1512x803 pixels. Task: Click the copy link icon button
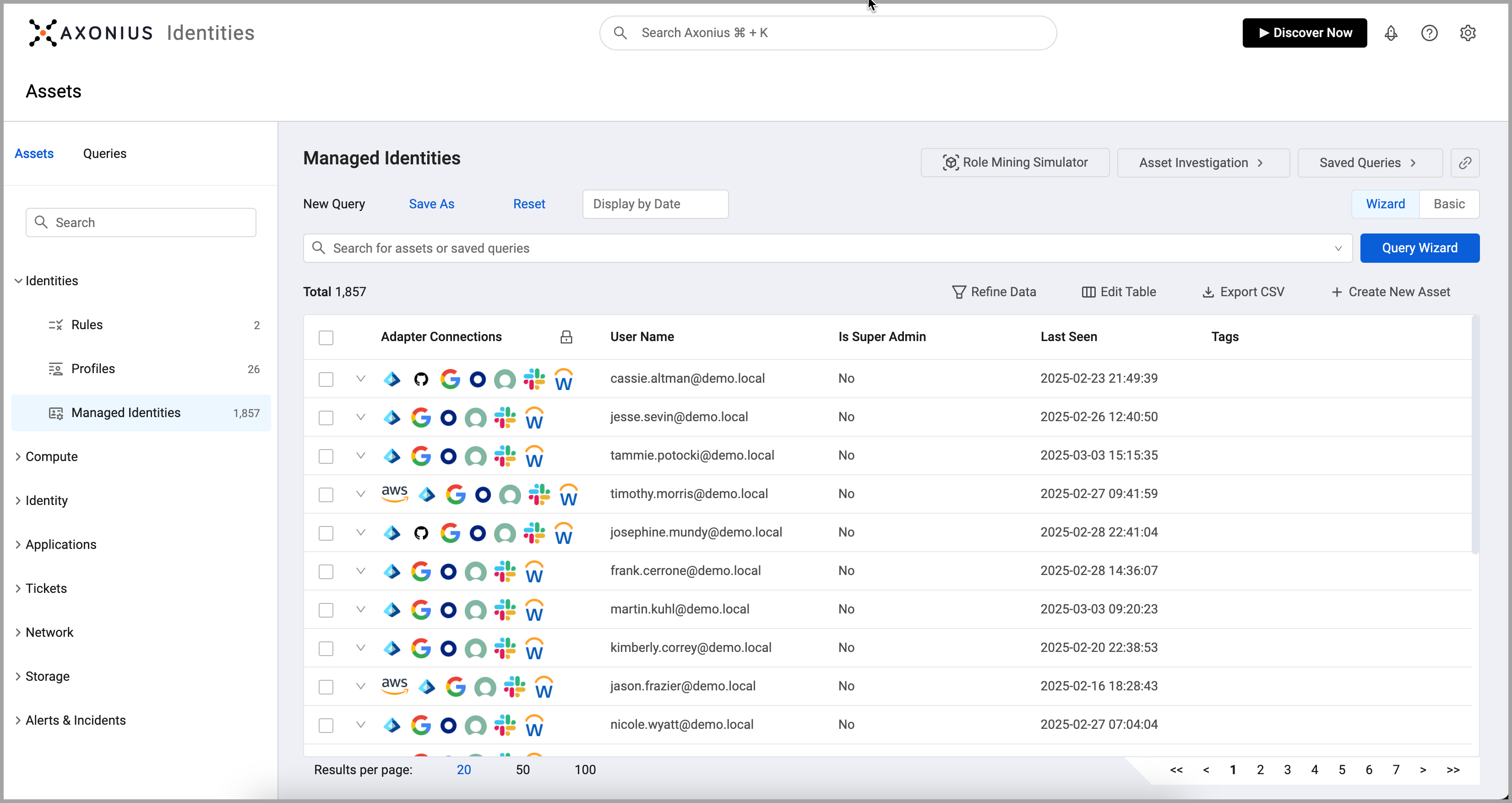[1464, 163]
